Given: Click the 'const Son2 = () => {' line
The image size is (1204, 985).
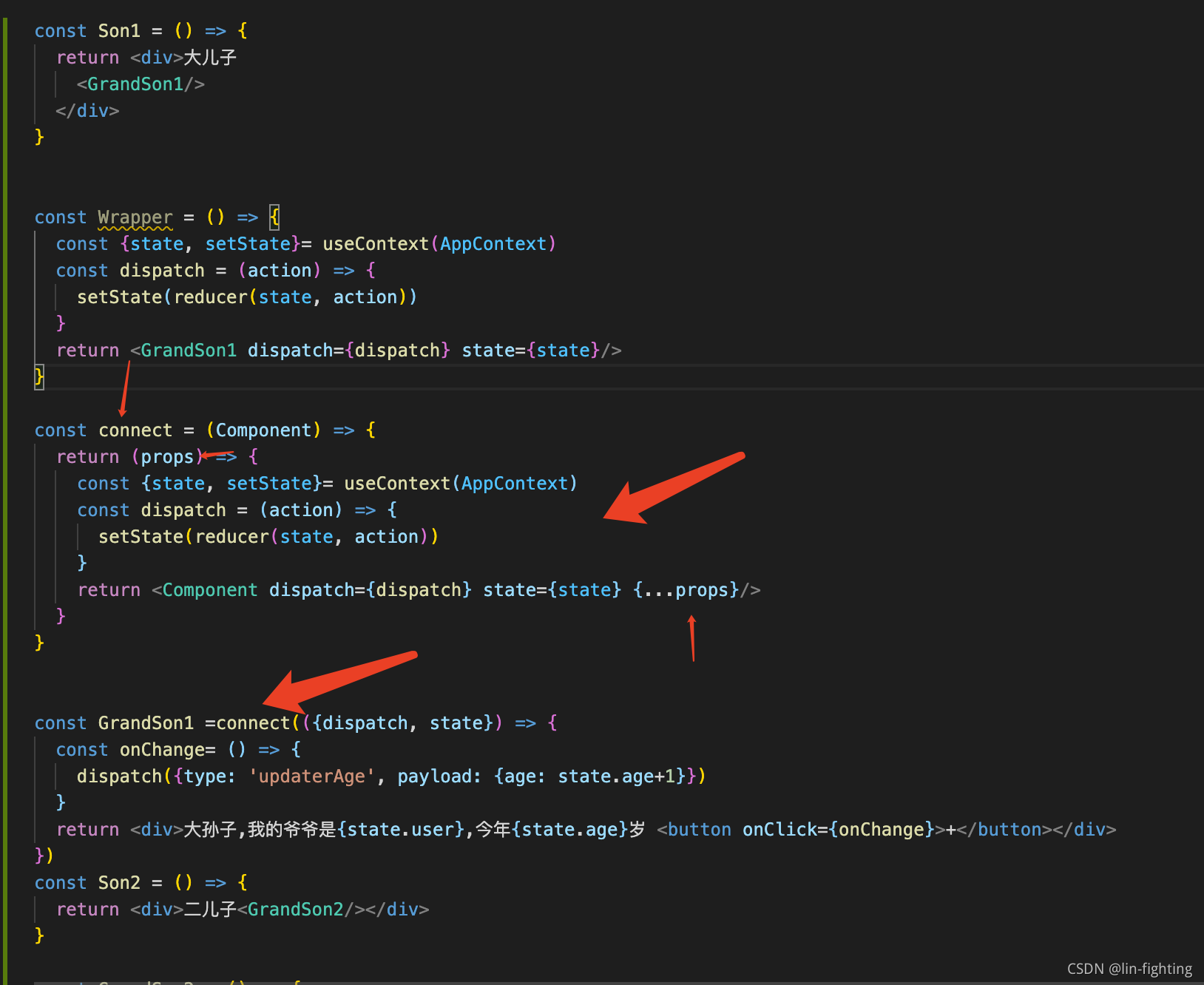Looking at the screenshot, I should (x=141, y=883).
